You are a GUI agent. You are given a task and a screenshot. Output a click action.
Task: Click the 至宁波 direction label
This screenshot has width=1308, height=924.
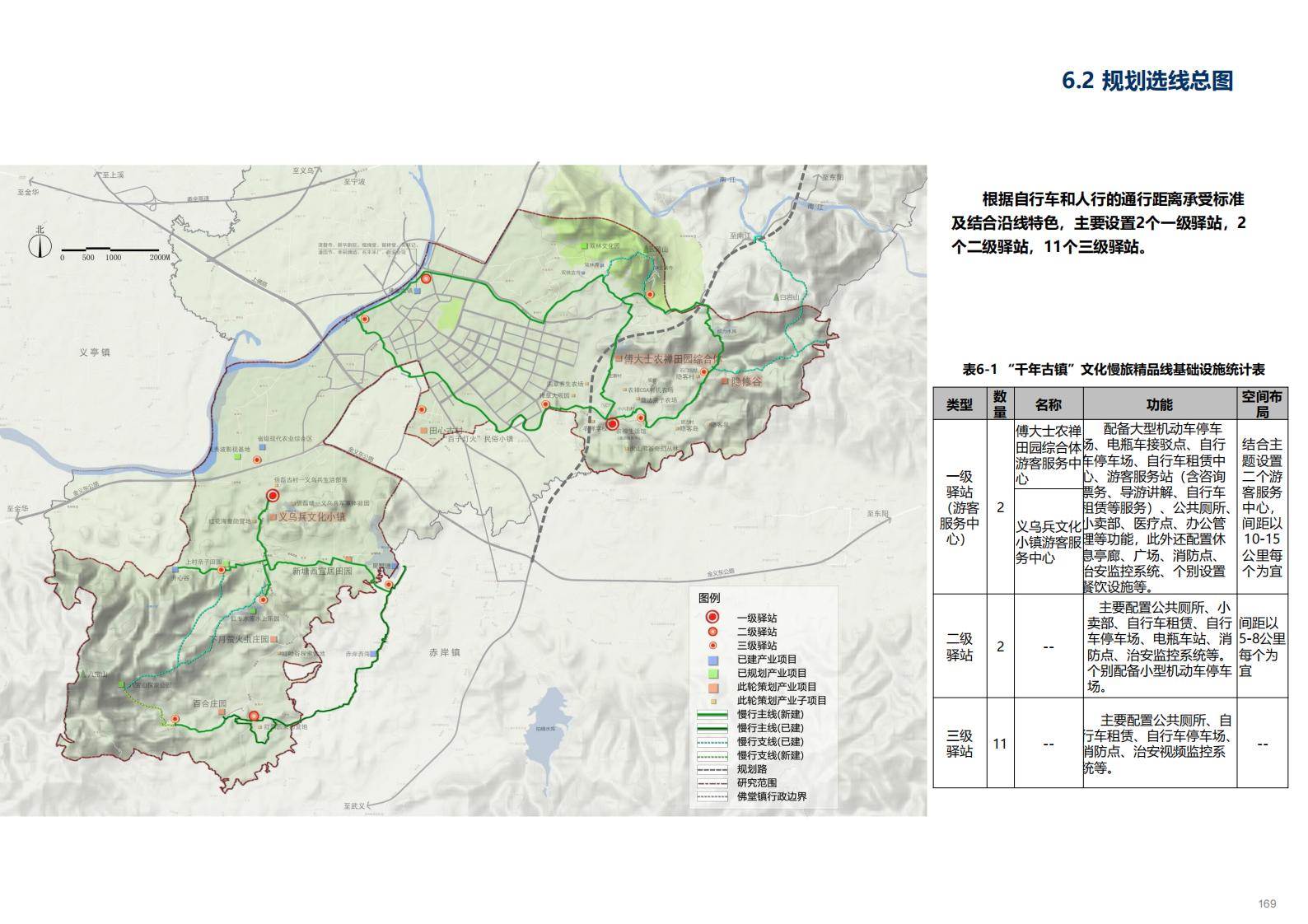coord(353,181)
